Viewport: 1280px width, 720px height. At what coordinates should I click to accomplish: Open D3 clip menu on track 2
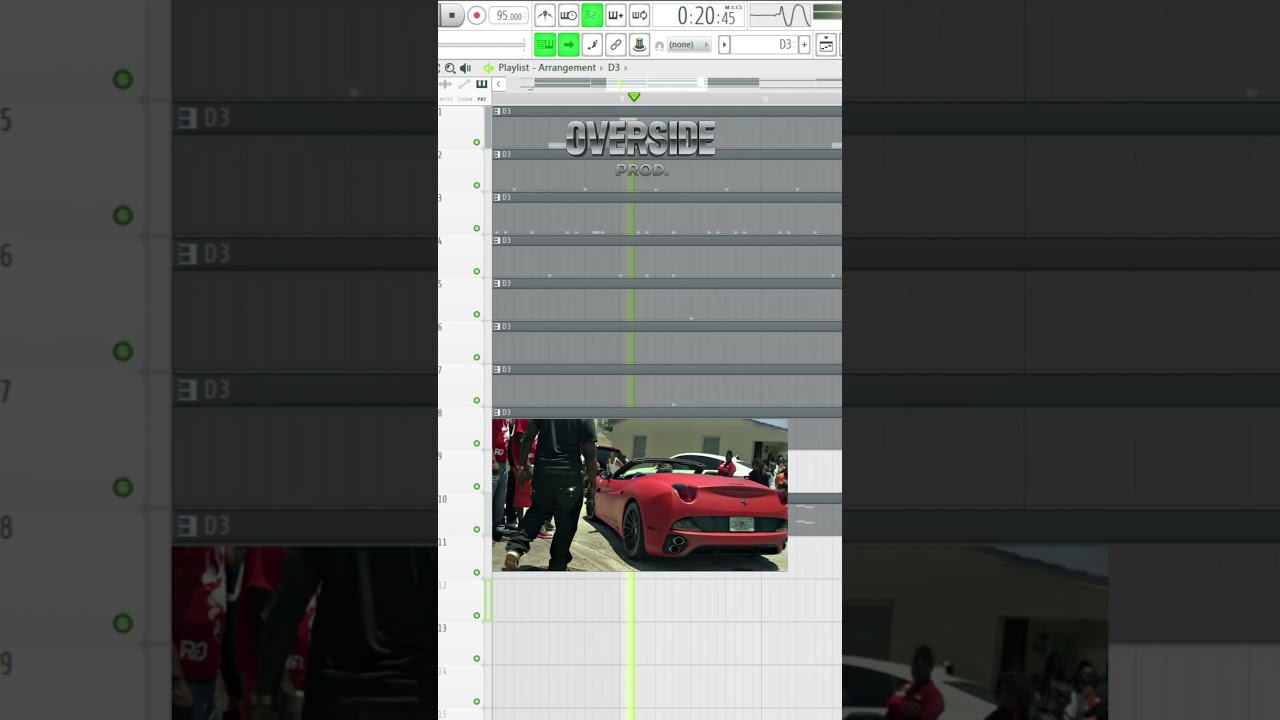(497, 154)
